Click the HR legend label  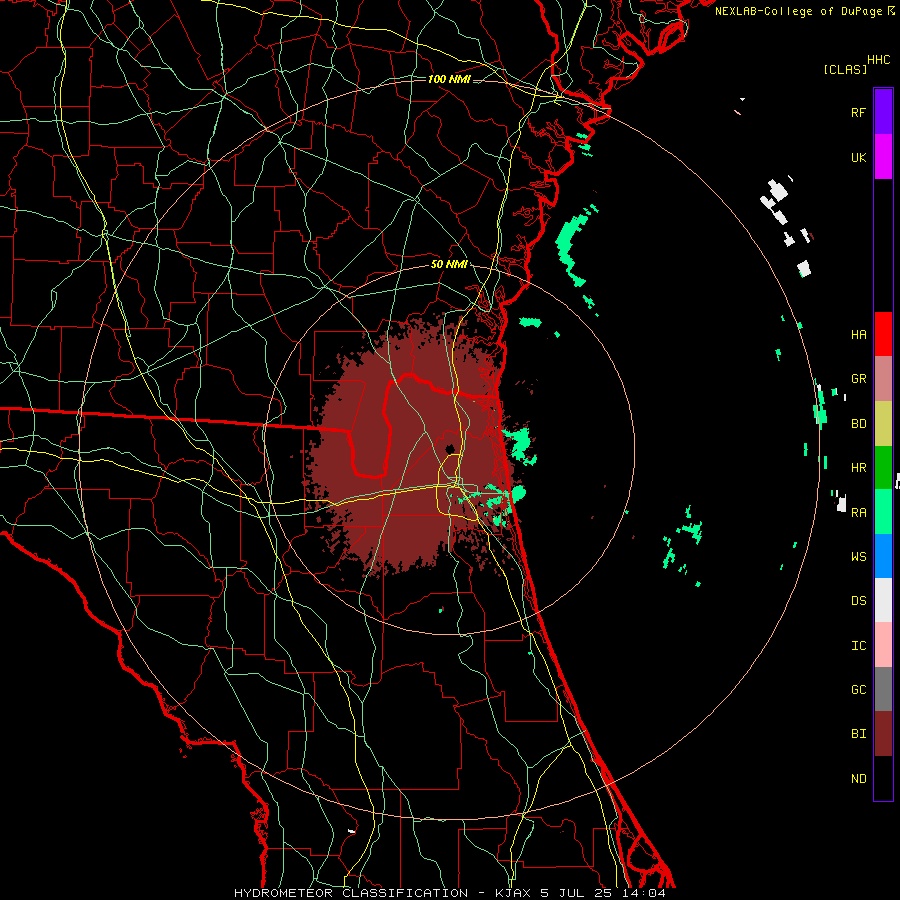click(x=858, y=468)
